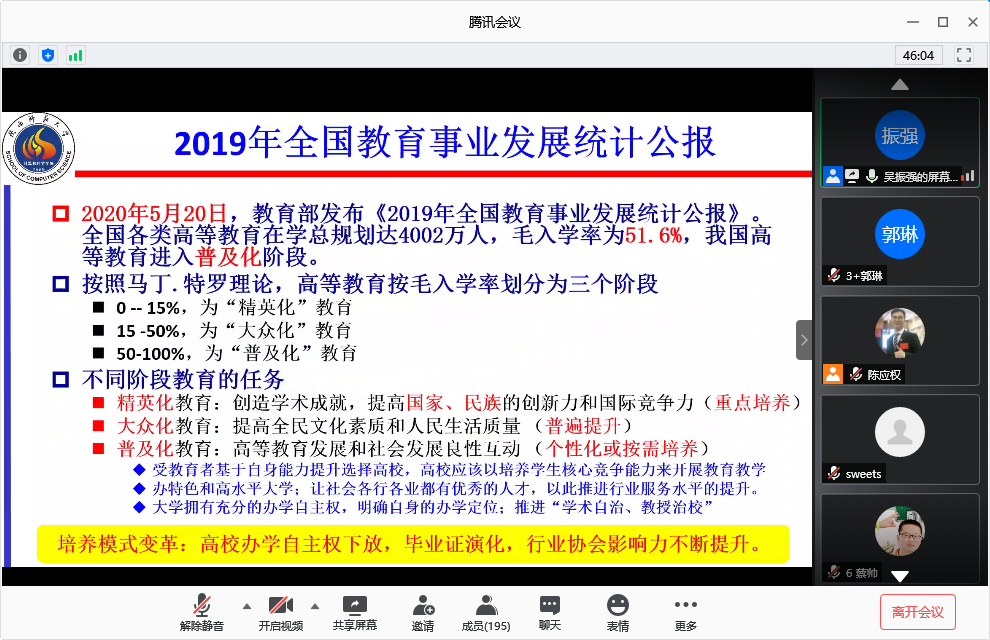Expand video options arrow beside camera
The width and height of the screenshot is (990, 640).
tap(314, 605)
